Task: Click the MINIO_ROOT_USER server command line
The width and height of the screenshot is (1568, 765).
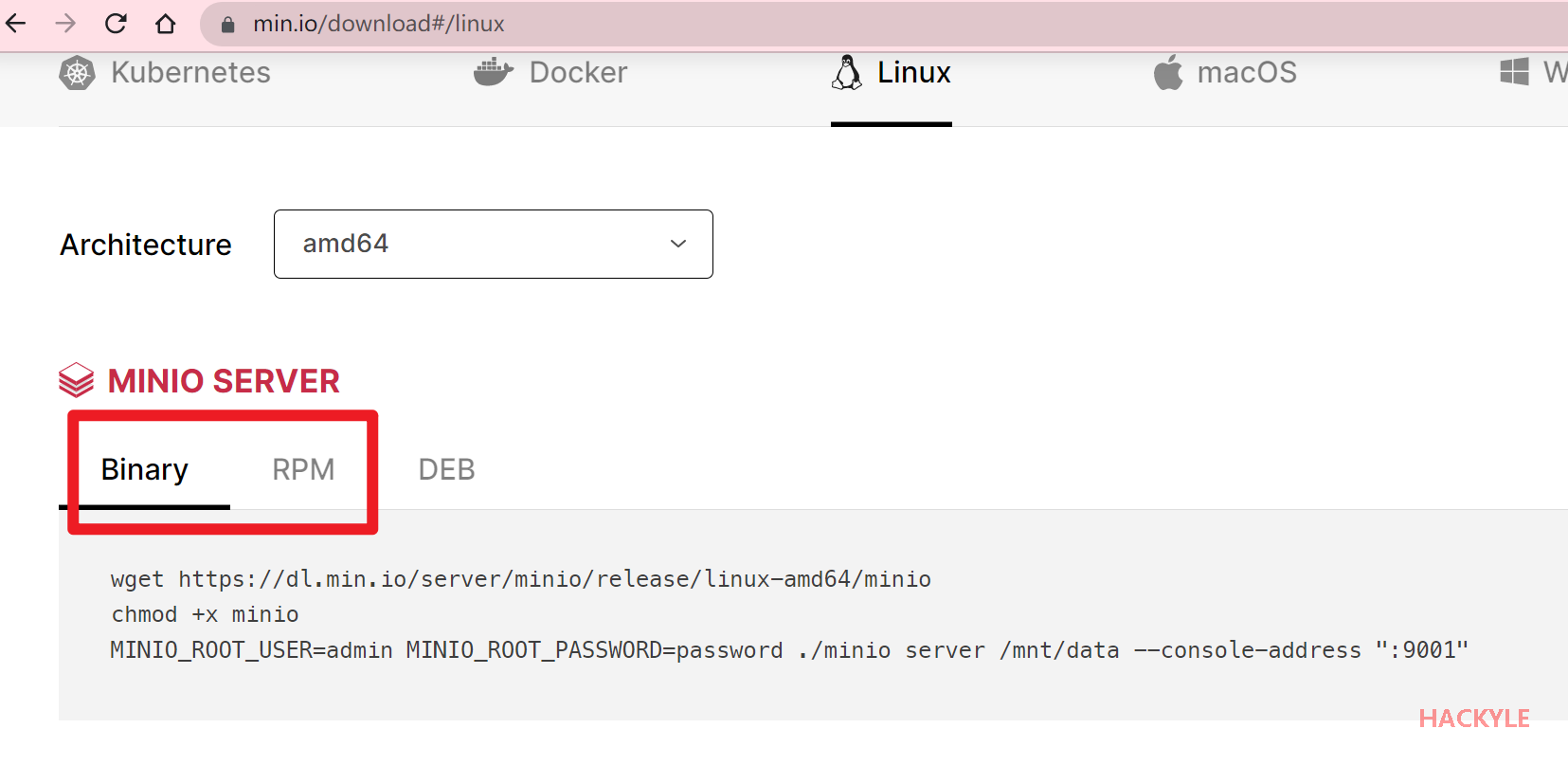Action: (x=788, y=650)
